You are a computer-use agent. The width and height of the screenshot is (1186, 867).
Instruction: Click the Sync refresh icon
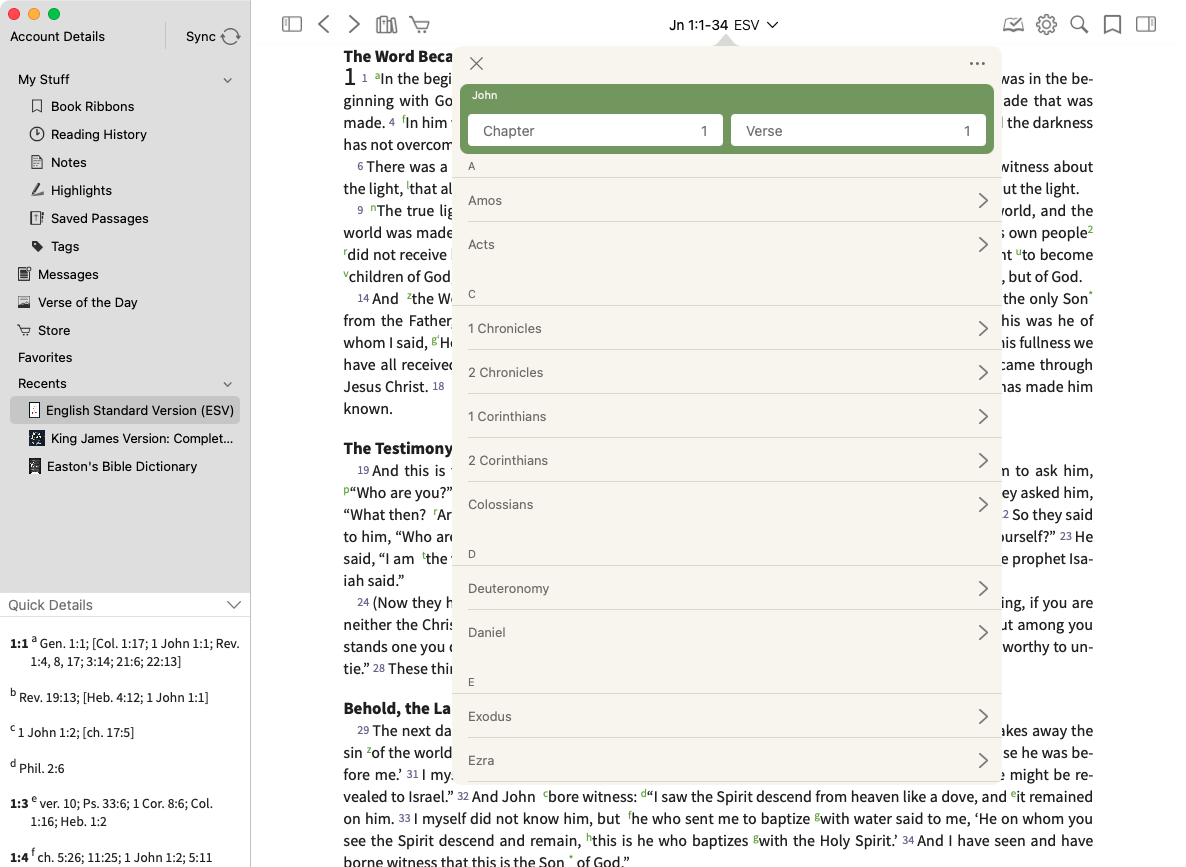click(231, 37)
